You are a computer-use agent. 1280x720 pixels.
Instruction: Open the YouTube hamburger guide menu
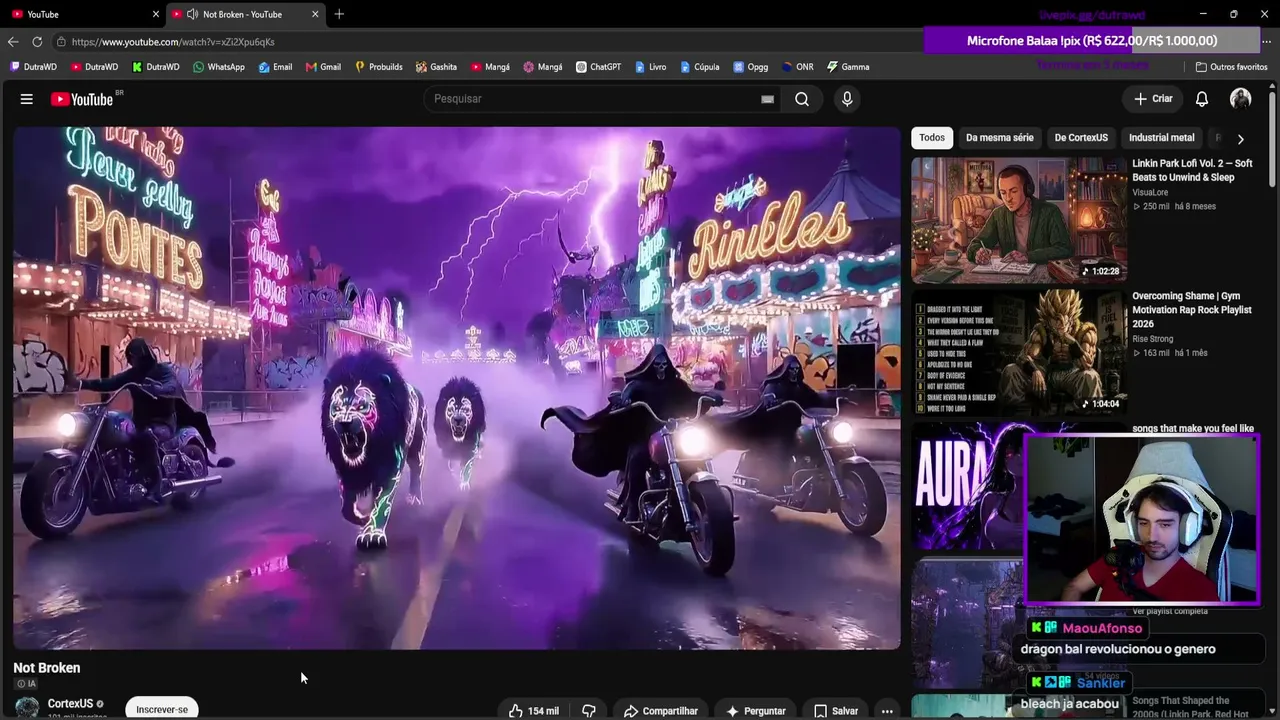[27, 99]
